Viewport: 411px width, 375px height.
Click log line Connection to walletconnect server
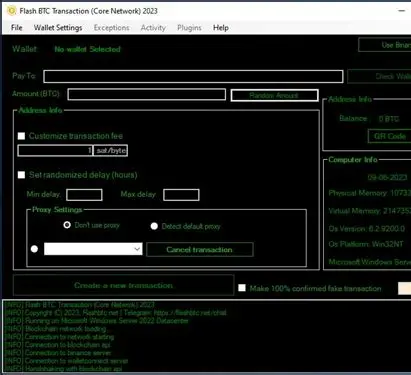[66, 361]
